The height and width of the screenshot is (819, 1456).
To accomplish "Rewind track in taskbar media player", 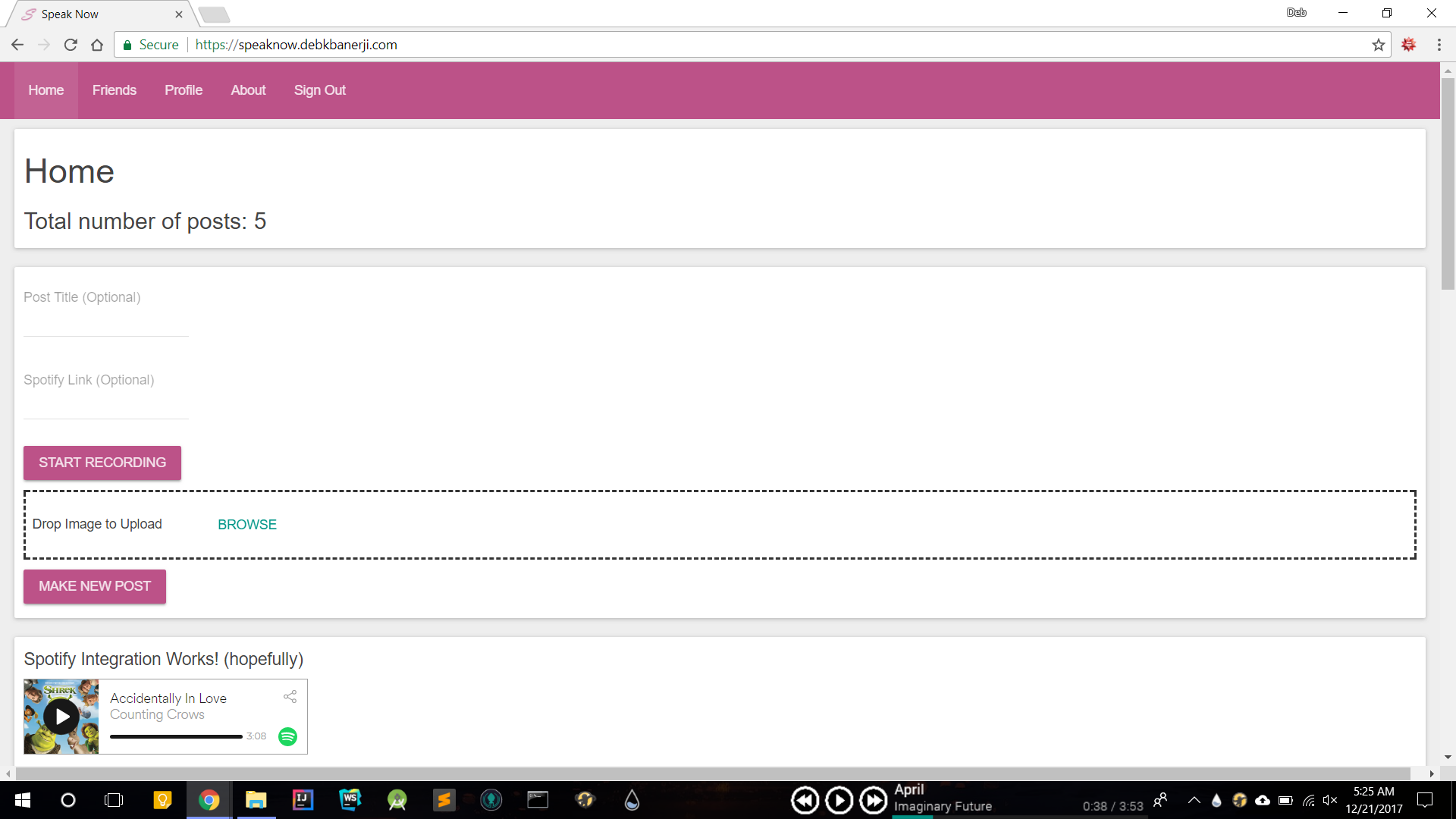I will [805, 800].
